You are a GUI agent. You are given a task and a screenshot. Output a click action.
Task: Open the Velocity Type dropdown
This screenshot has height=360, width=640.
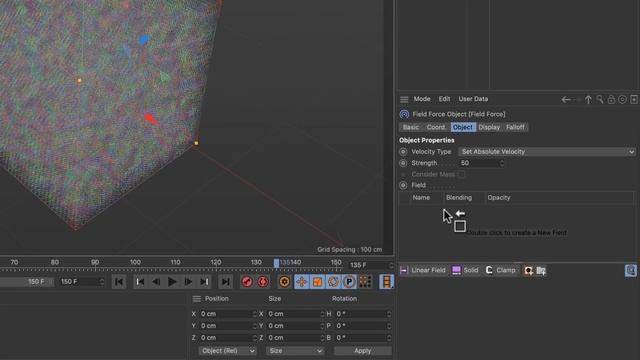coord(547,151)
